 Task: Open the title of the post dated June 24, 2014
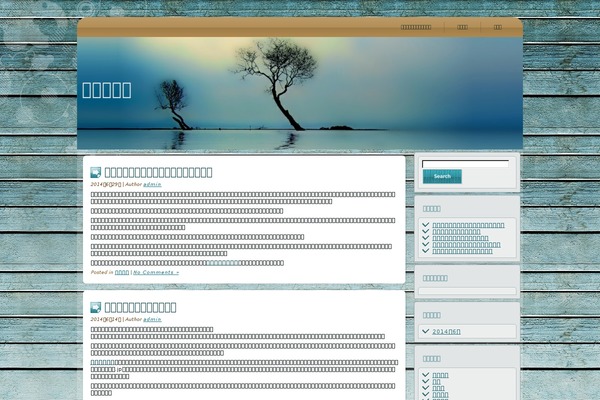point(140,307)
